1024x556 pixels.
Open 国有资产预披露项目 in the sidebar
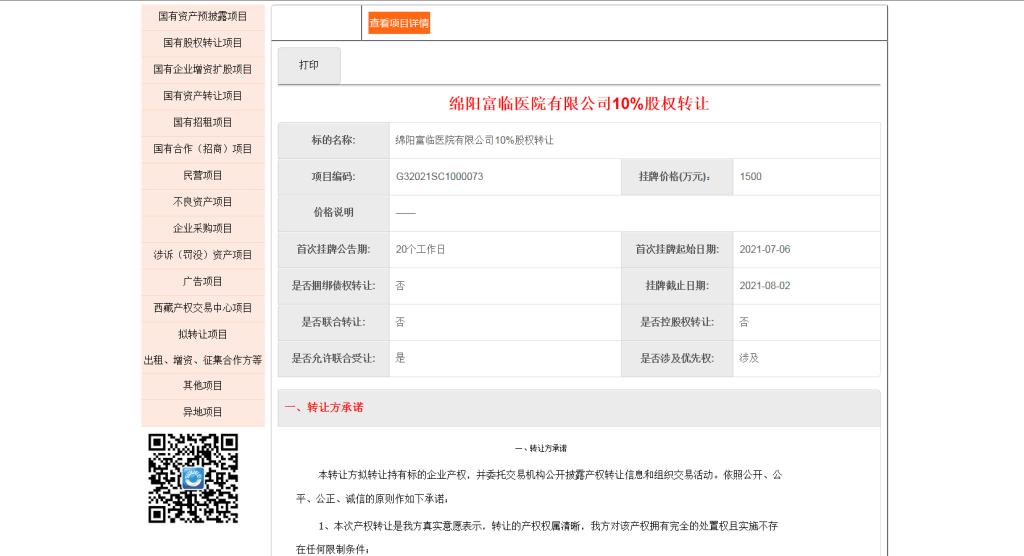(x=203, y=17)
